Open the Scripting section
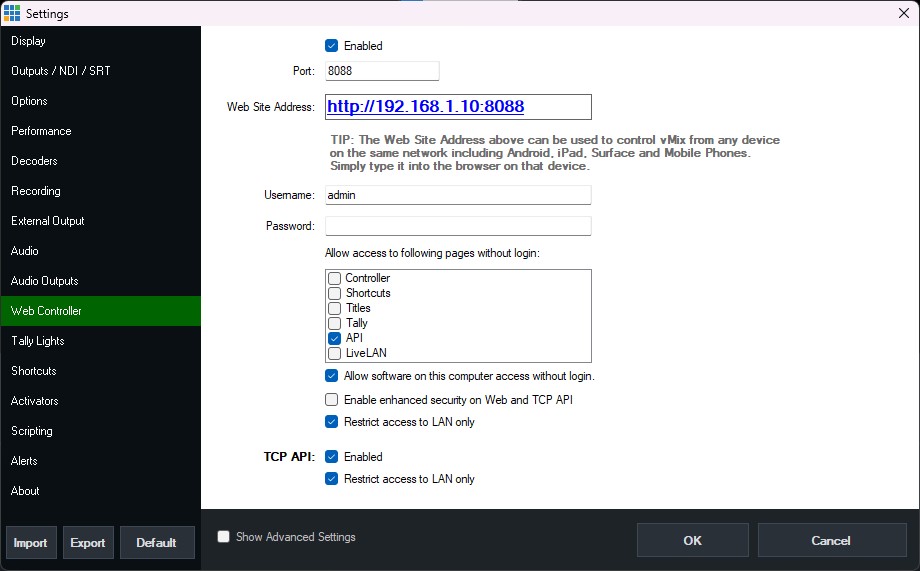This screenshot has width=920, height=571. click(x=100, y=430)
